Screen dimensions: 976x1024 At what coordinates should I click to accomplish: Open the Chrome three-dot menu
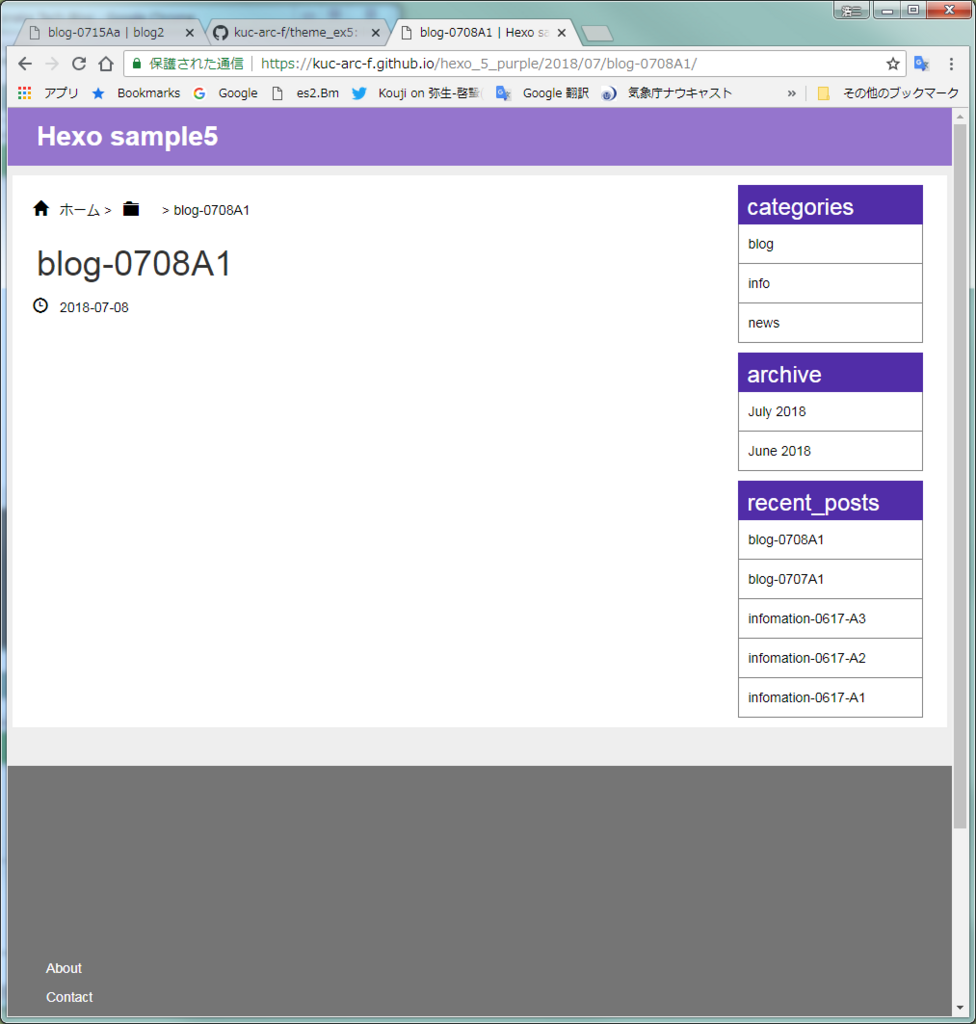point(951,63)
